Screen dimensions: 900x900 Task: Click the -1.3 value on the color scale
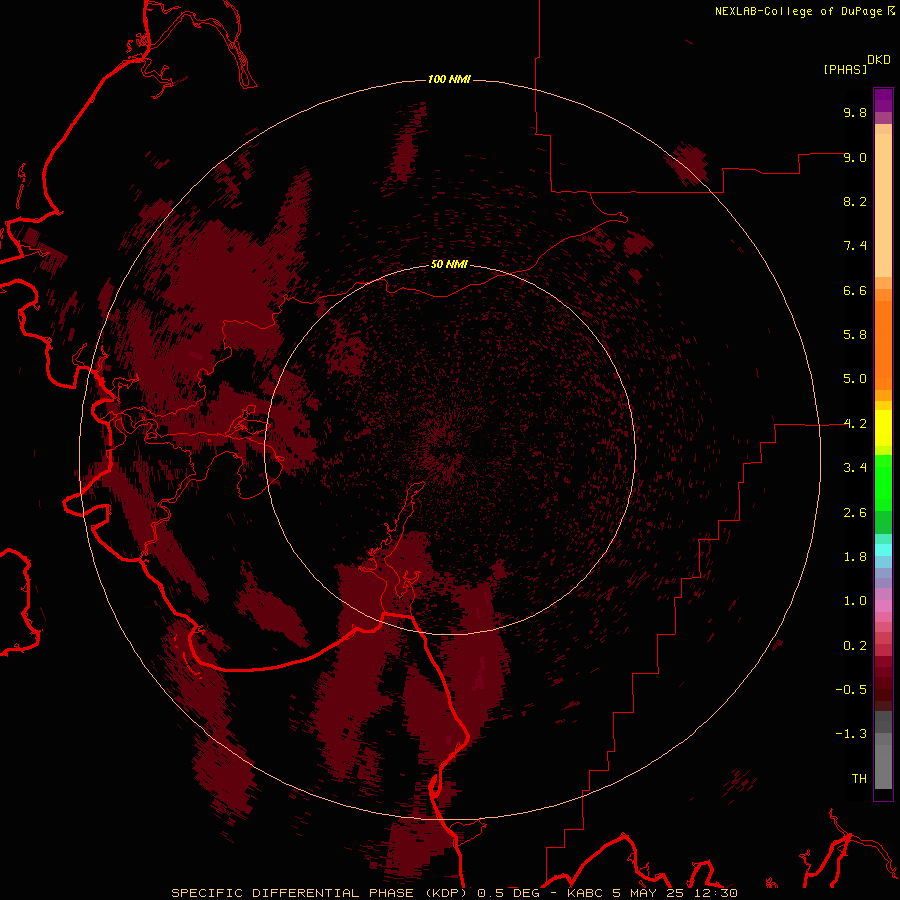[x=851, y=734]
